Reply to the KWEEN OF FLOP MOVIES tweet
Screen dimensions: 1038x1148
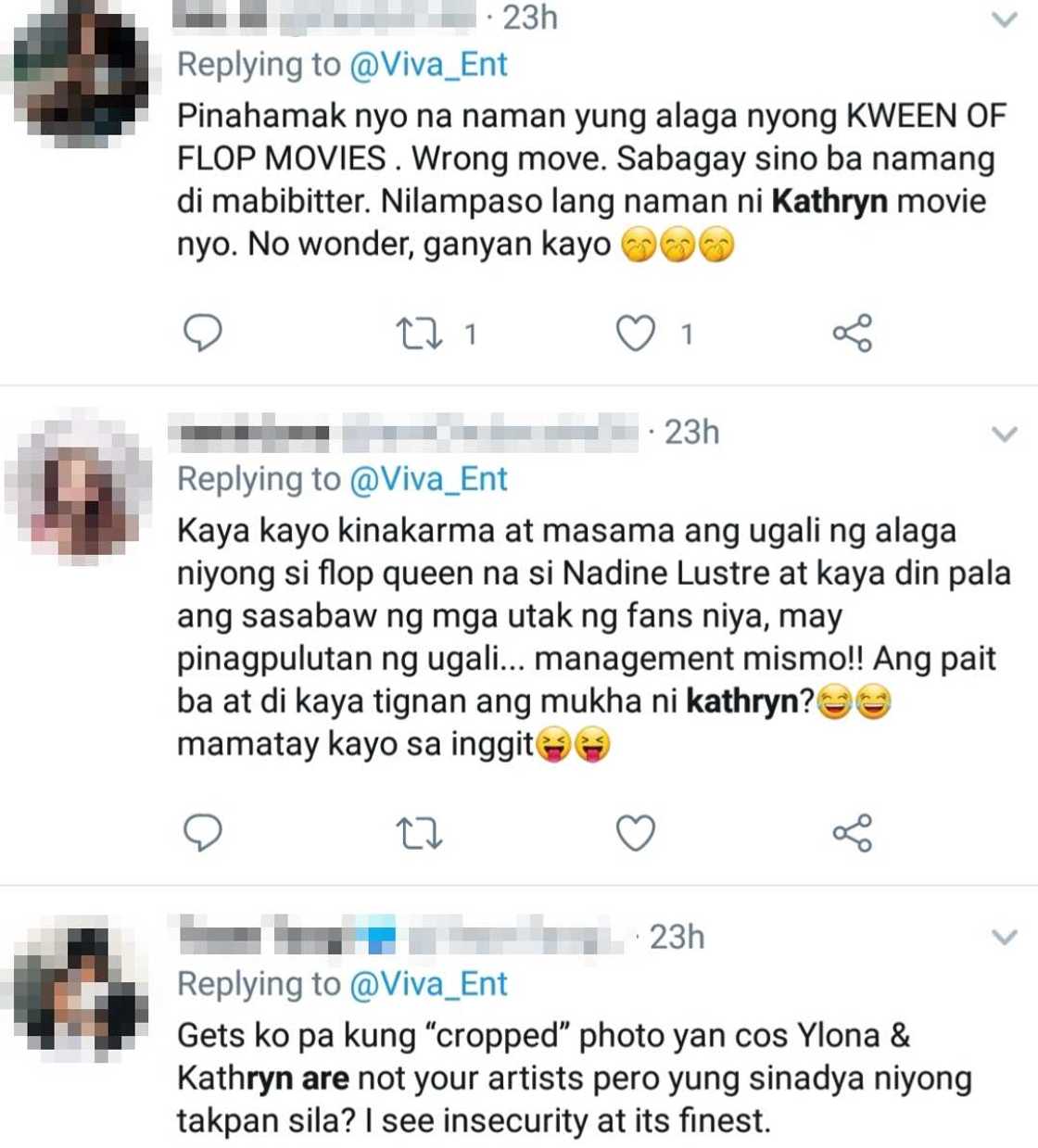202,333
